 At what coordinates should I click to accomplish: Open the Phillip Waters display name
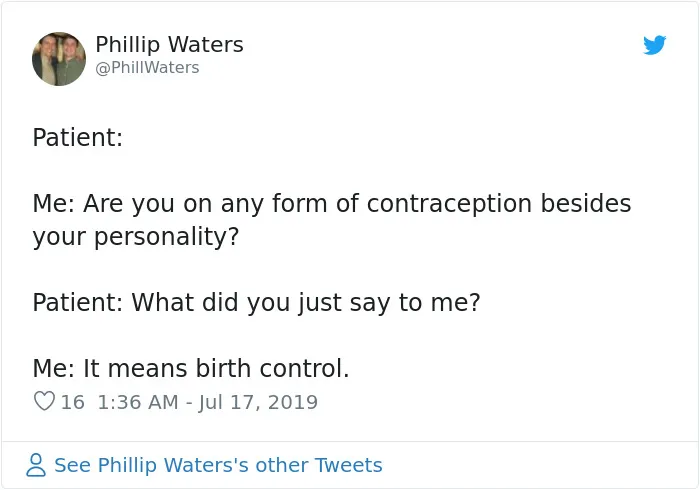pyautogui.click(x=169, y=44)
